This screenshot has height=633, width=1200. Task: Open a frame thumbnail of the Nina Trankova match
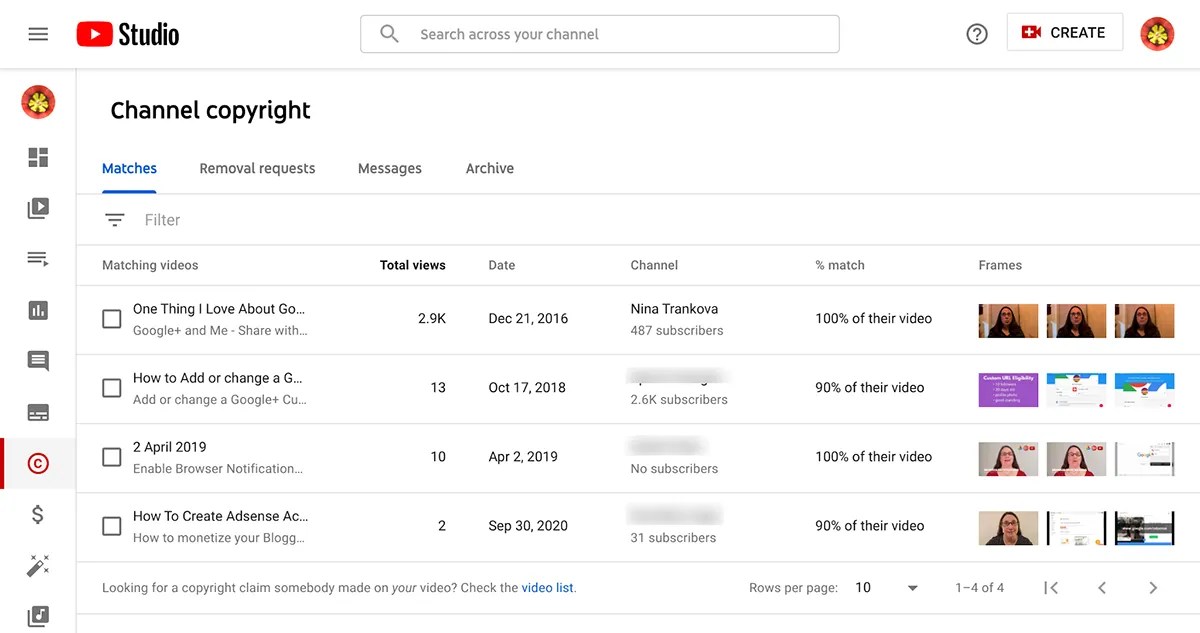click(x=1008, y=318)
